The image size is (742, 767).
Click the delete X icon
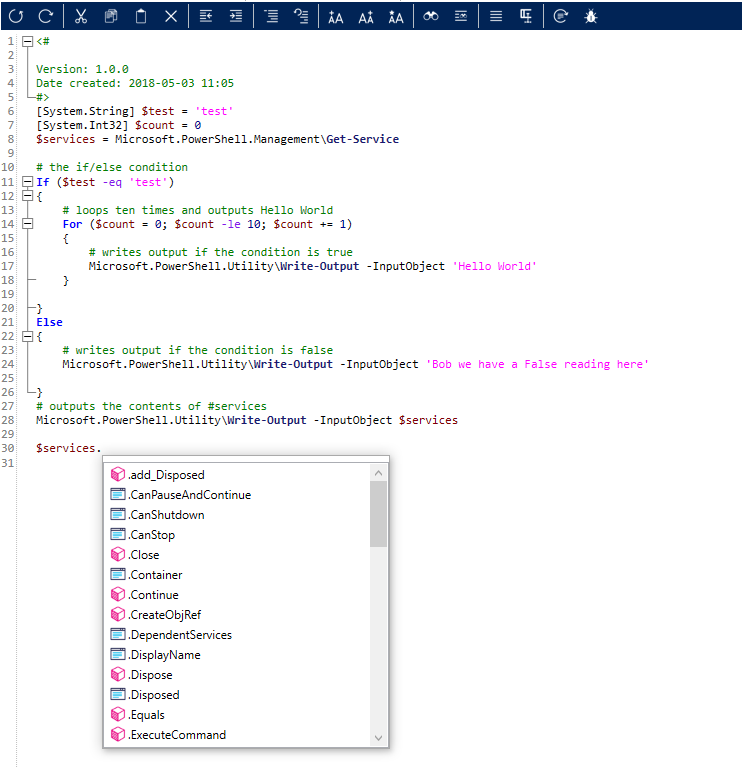click(x=171, y=16)
